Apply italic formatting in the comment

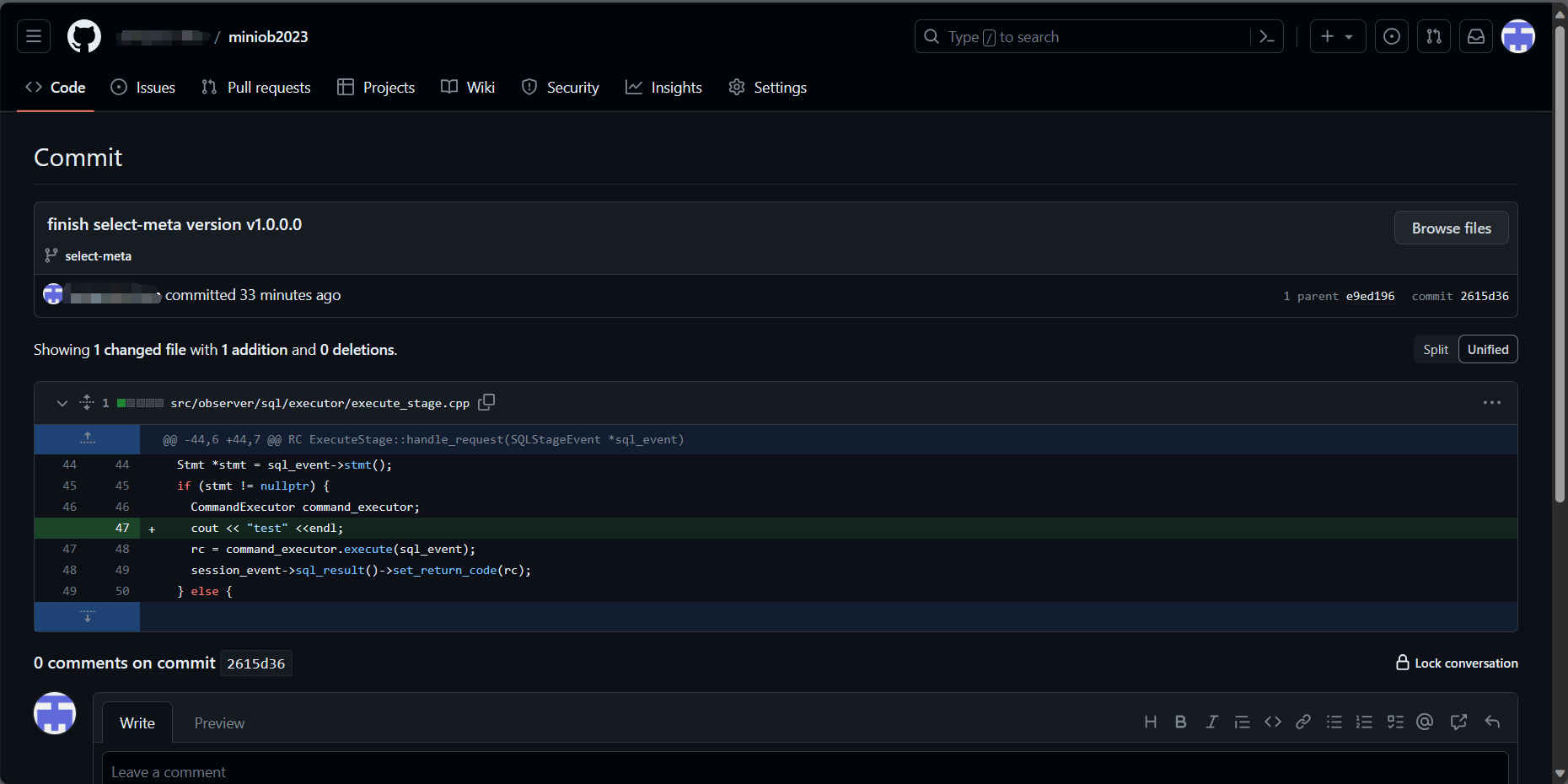tap(1211, 722)
